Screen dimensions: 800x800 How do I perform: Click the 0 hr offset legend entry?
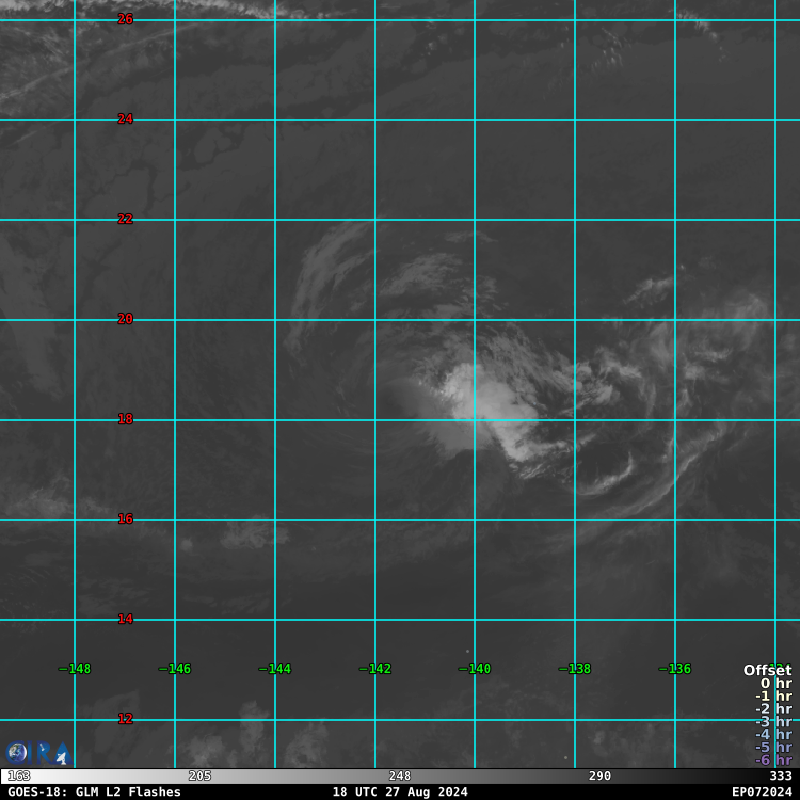coord(777,683)
